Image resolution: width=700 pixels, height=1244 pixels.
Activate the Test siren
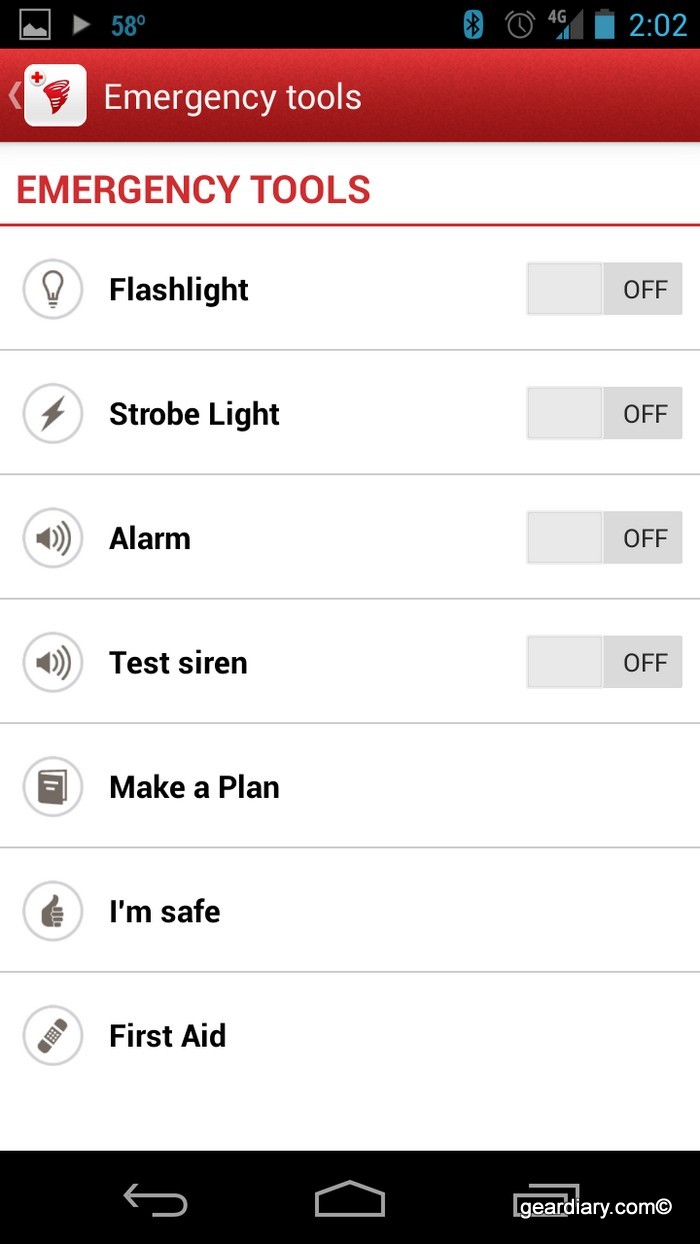click(x=603, y=662)
